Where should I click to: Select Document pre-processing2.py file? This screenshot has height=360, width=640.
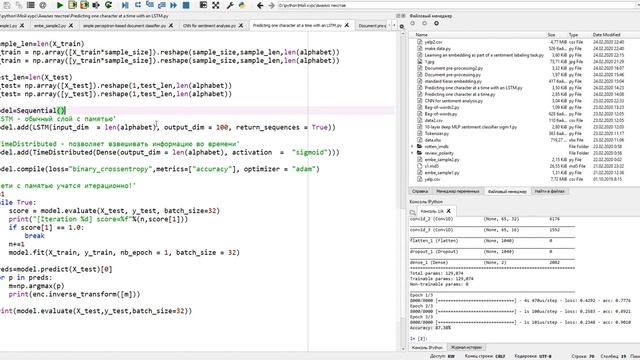tap(453, 68)
